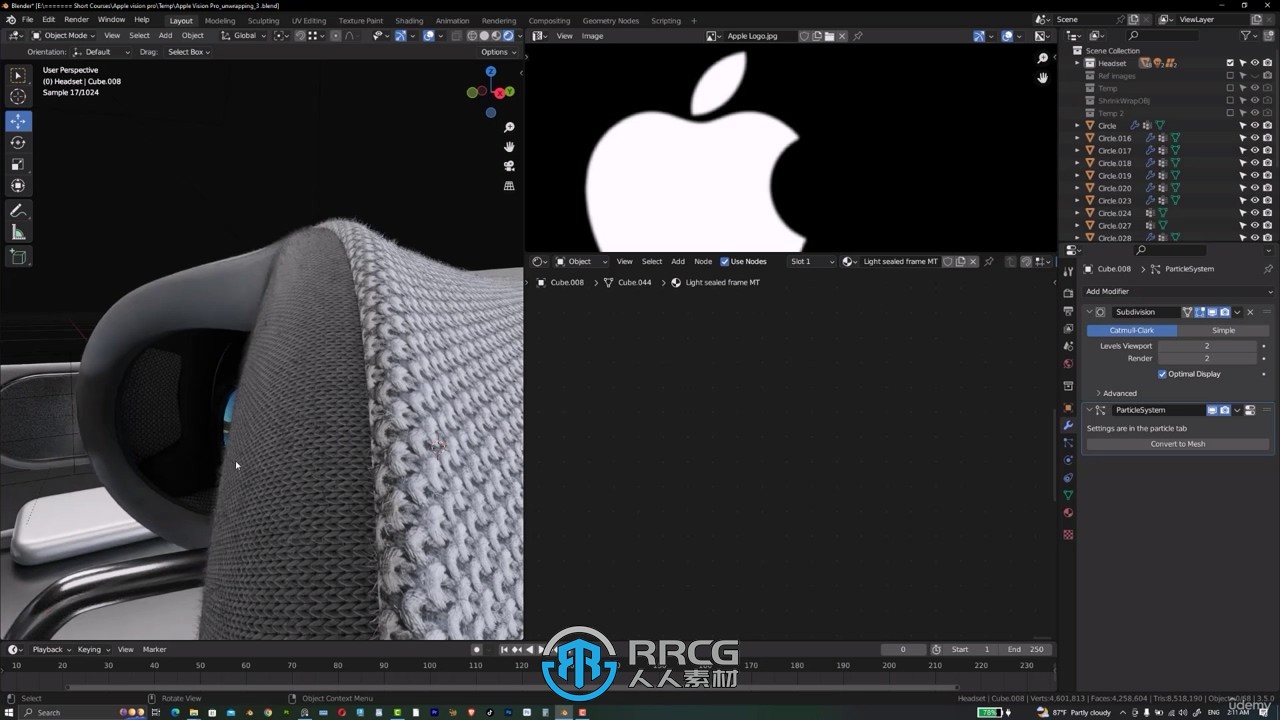1280x720 pixels.
Task: Open material Slot 1 dropdown
Action: 812,262
